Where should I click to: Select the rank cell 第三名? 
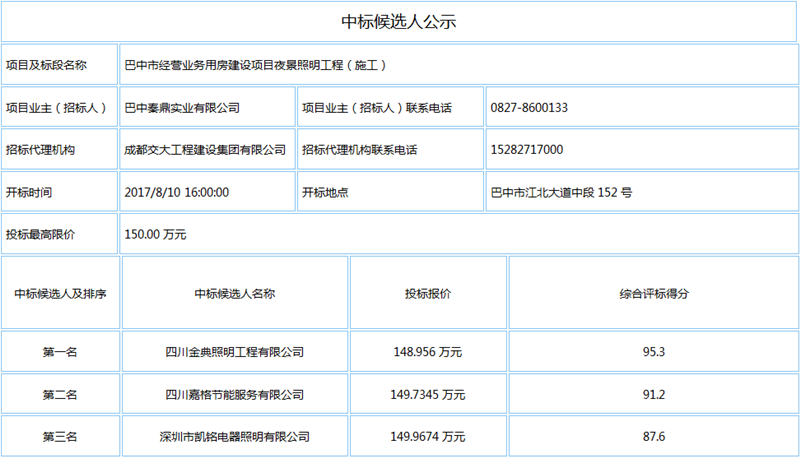(x=60, y=437)
